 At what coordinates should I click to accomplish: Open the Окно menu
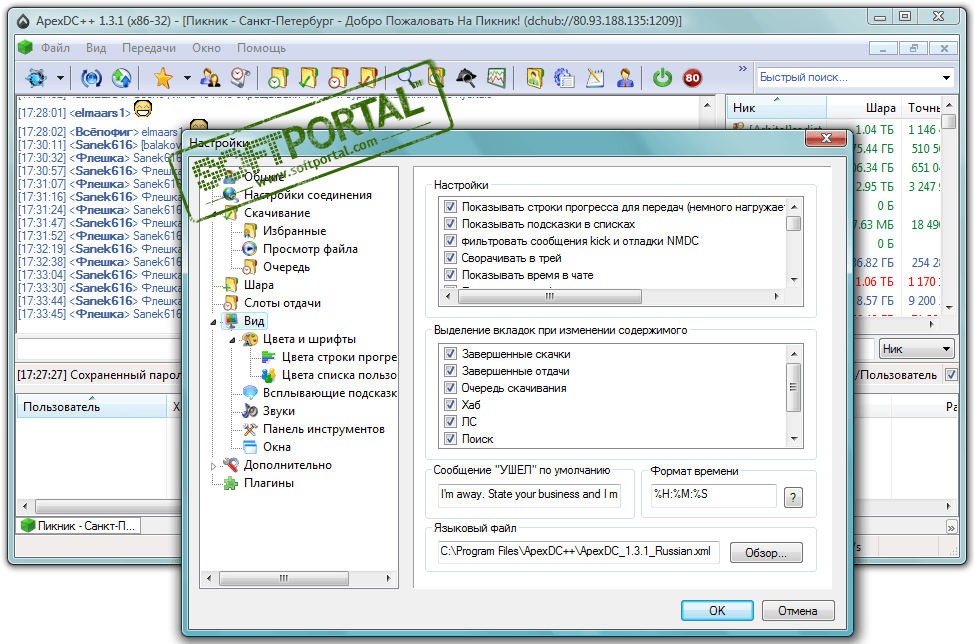point(206,48)
